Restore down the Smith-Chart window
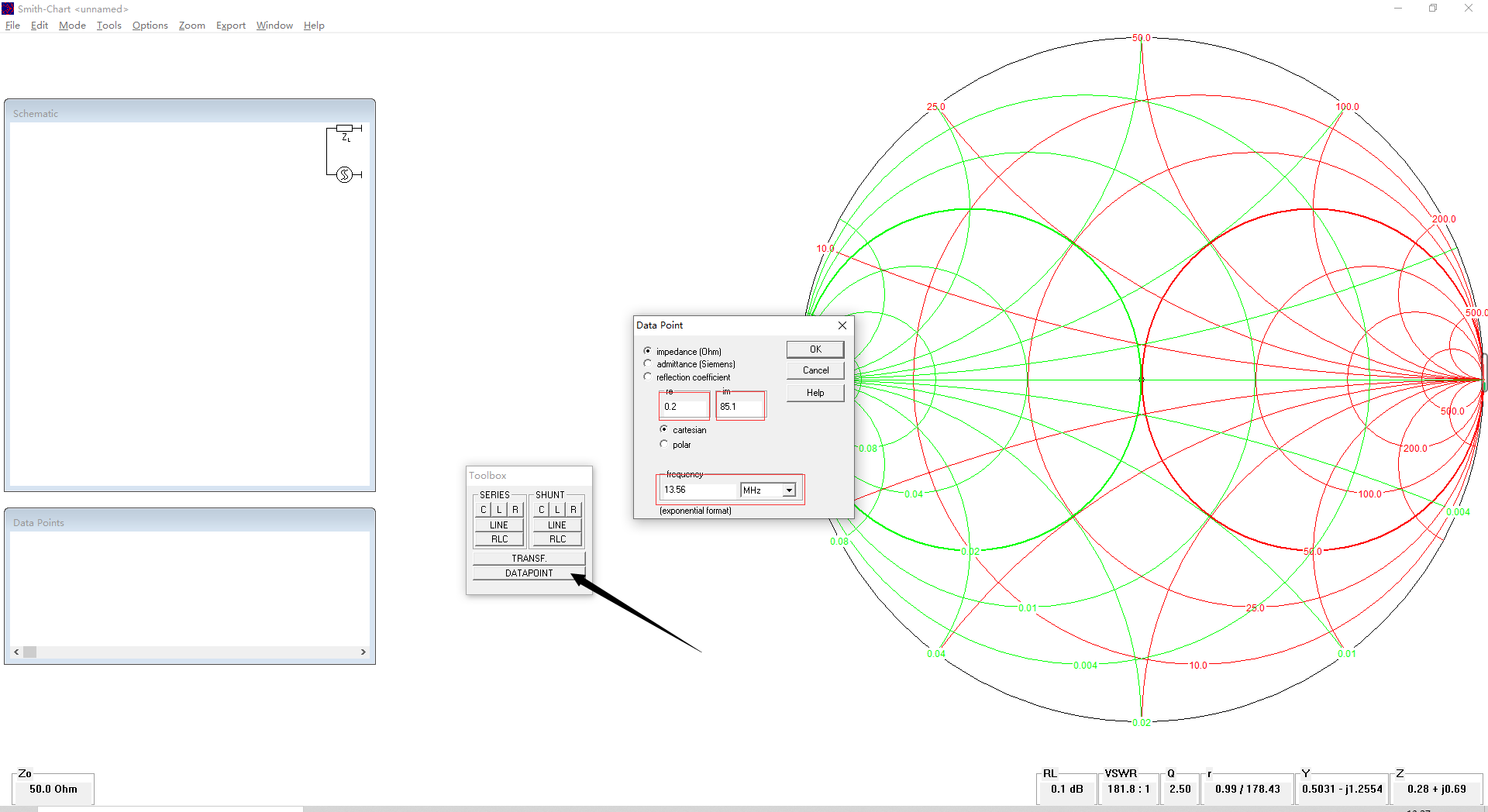This screenshot has height=812, width=1488. coord(1433,9)
